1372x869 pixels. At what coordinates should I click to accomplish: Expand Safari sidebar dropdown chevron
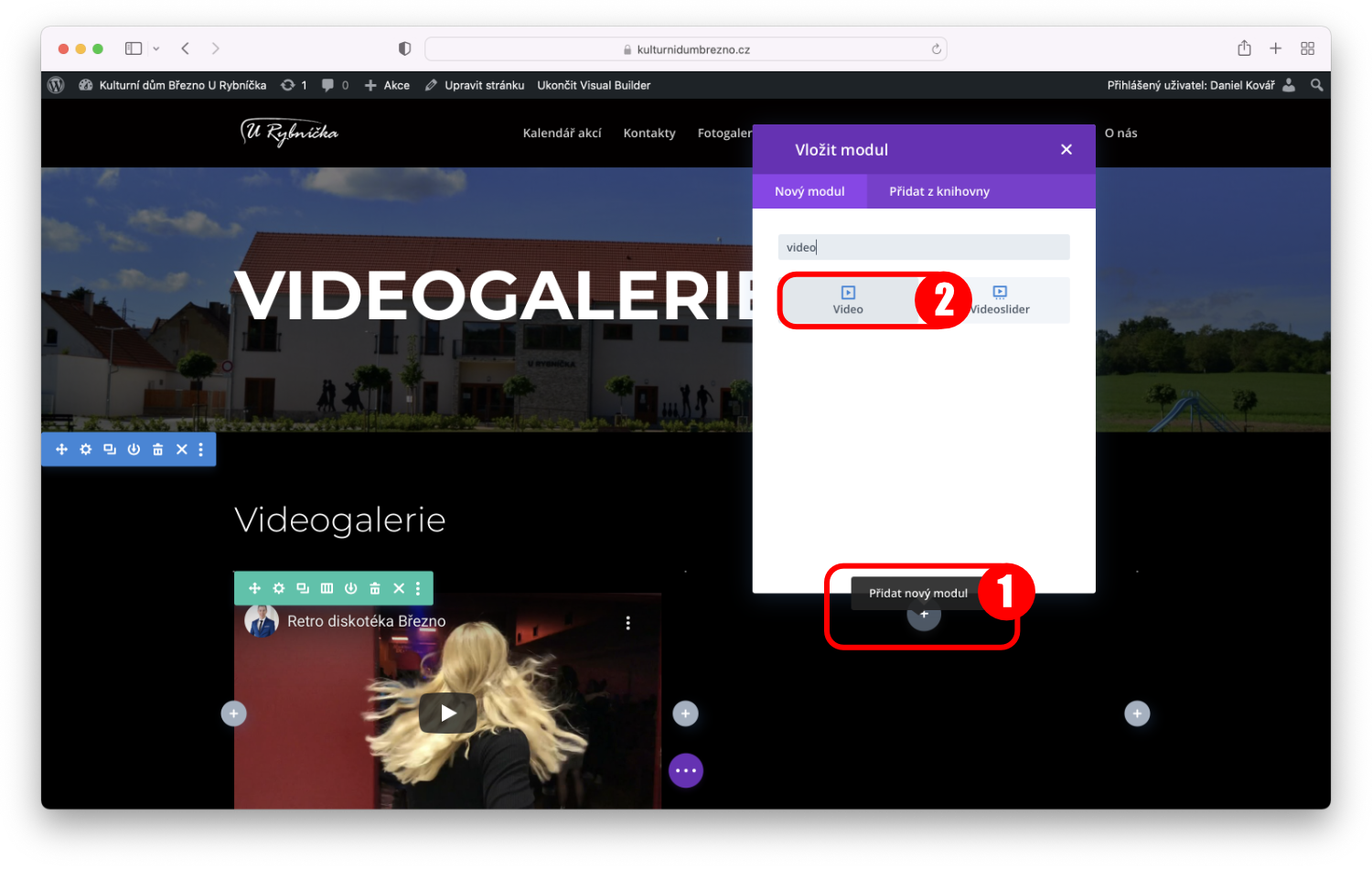tap(156, 48)
